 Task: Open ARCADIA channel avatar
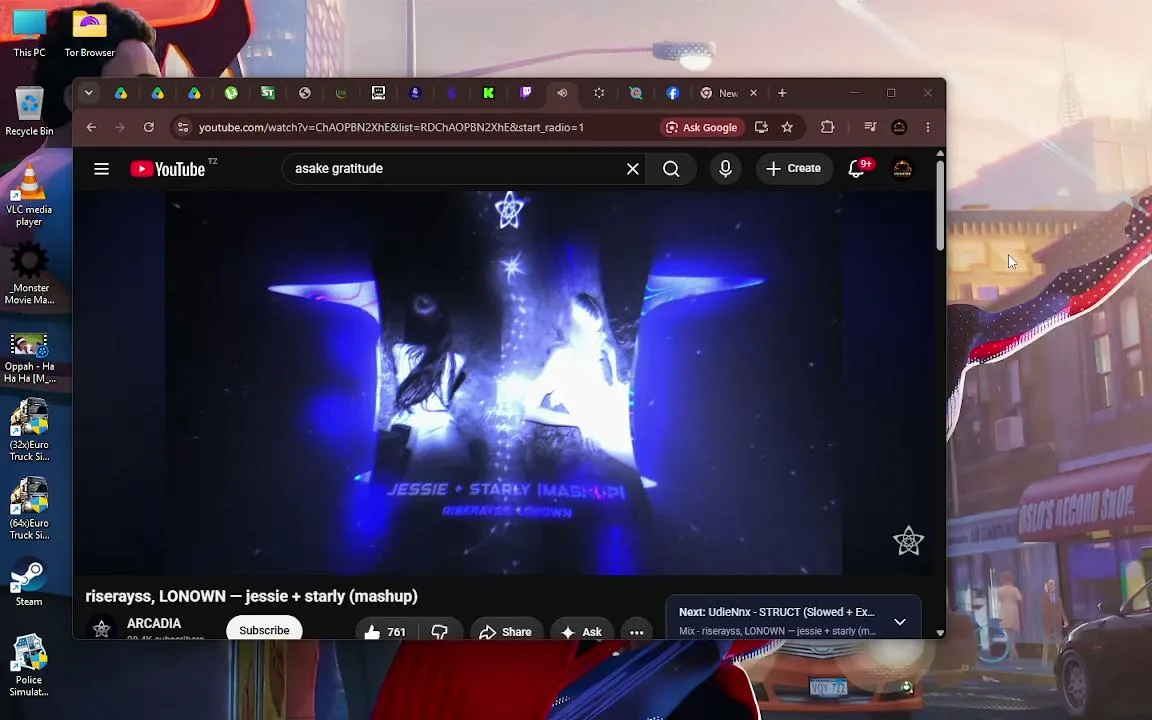click(101, 628)
